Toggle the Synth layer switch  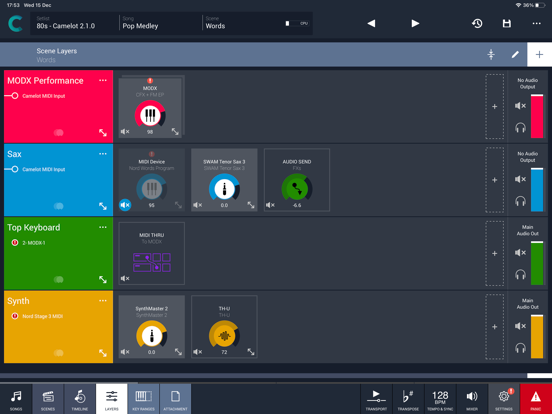pos(58,353)
